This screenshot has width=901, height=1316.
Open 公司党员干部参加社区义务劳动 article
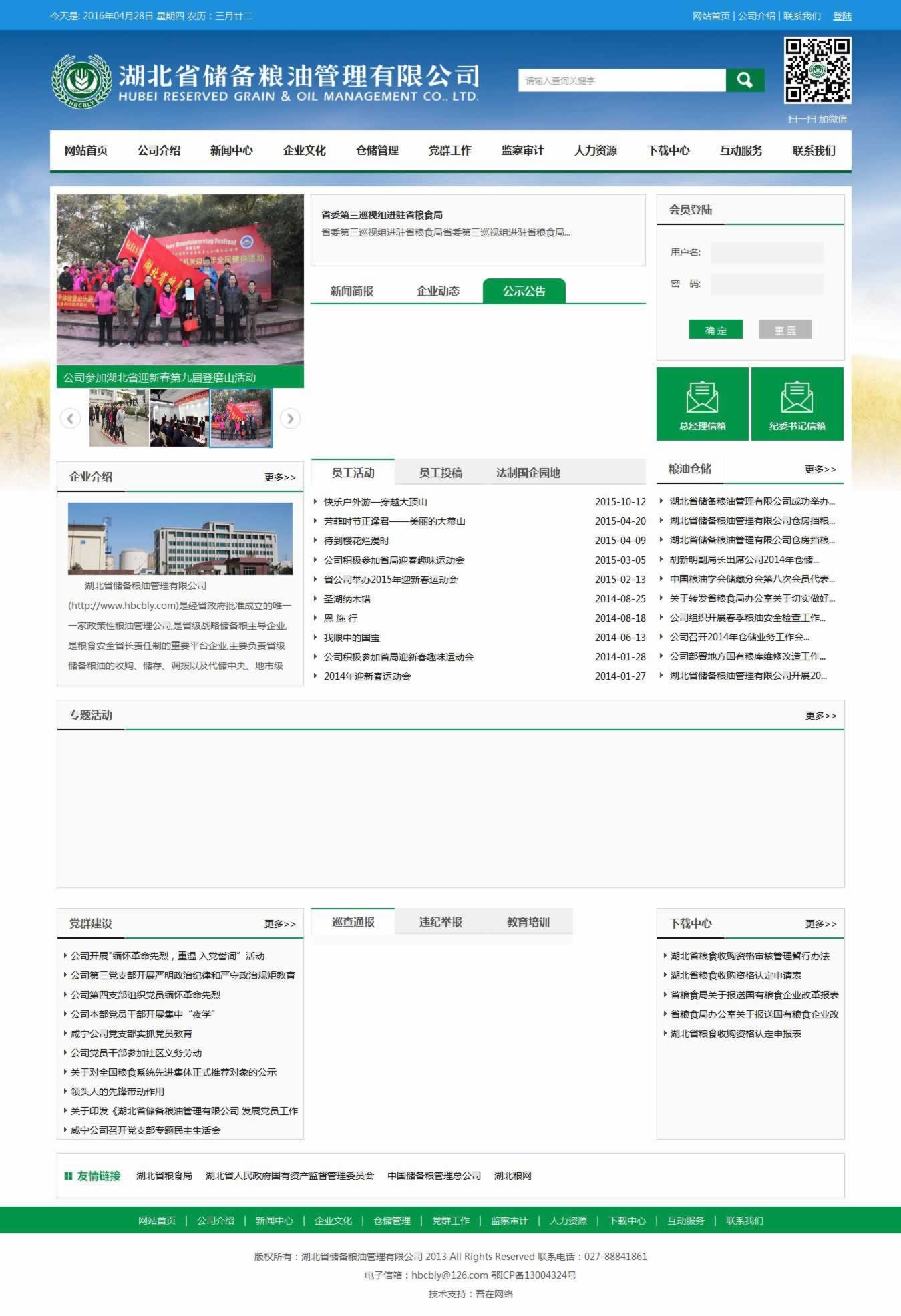click(x=136, y=1053)
